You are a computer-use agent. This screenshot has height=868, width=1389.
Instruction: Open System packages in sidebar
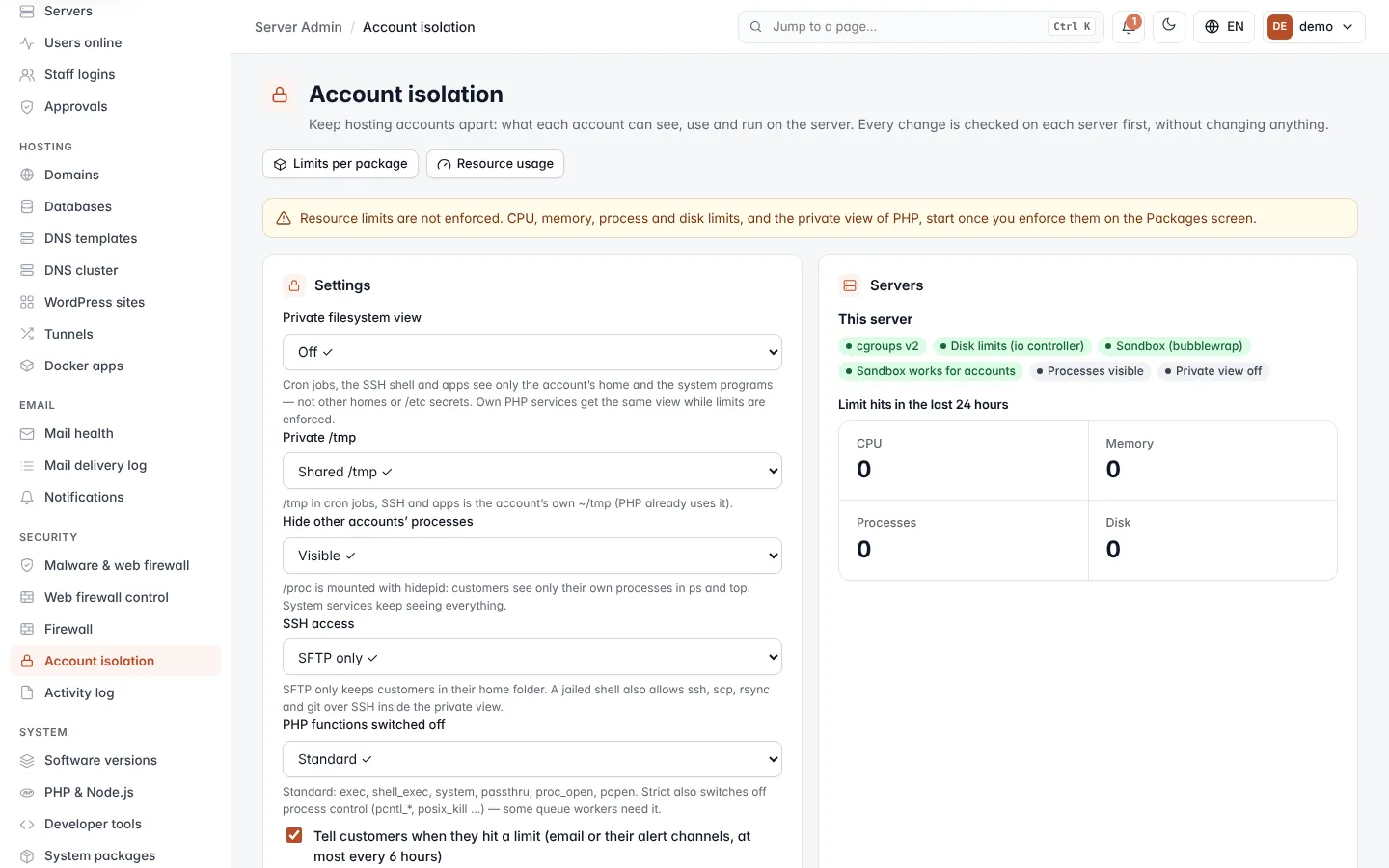pos(116,855)
